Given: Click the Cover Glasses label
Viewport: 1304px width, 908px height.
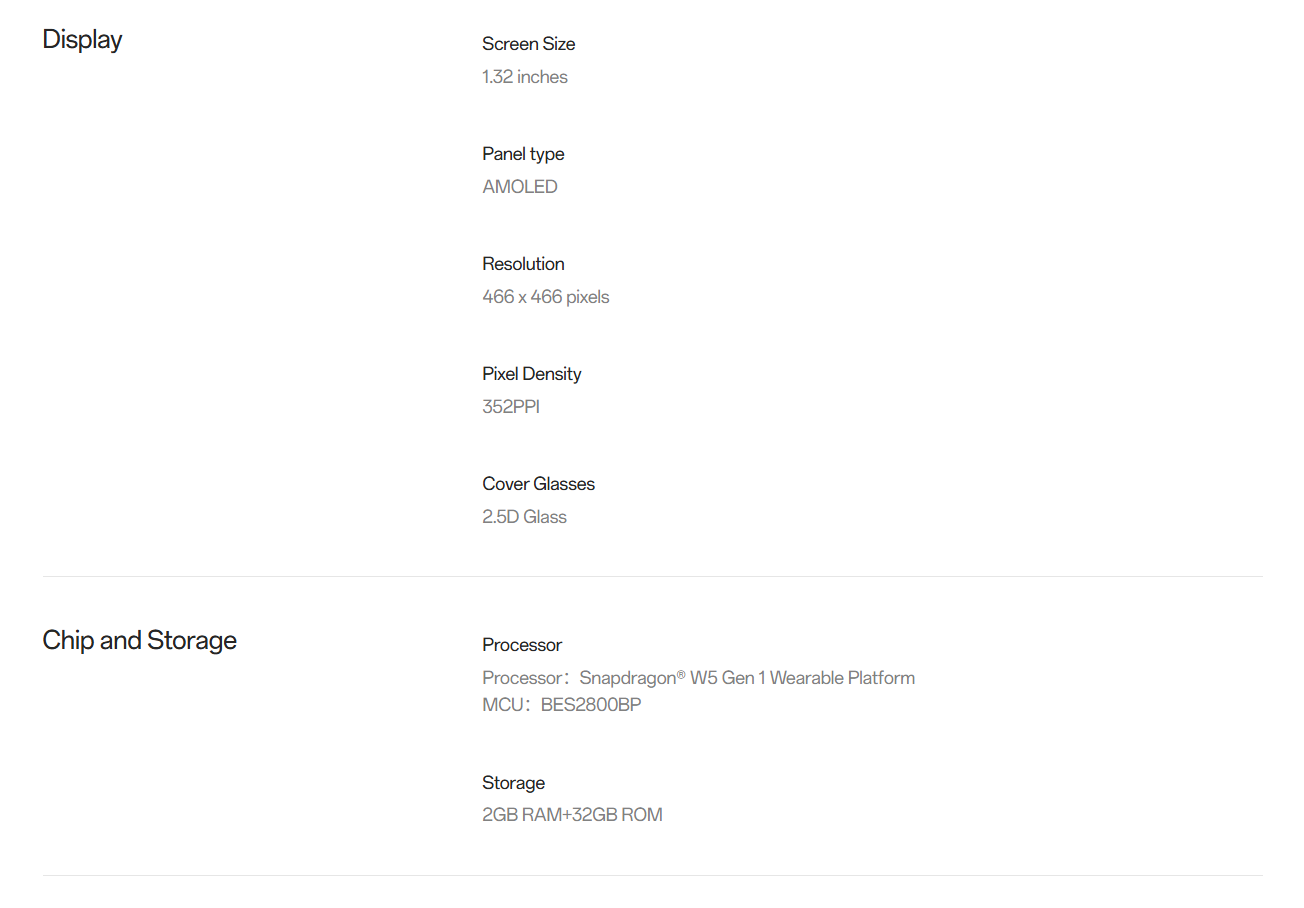Looking at the screenshot, I should (538, 484).
